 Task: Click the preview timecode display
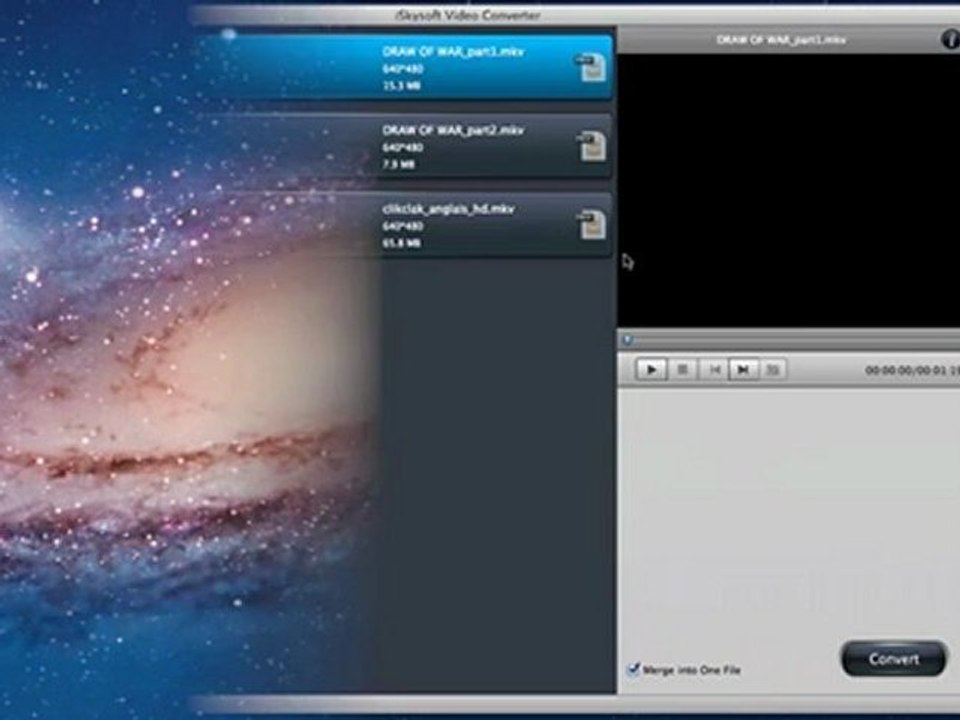912,370
